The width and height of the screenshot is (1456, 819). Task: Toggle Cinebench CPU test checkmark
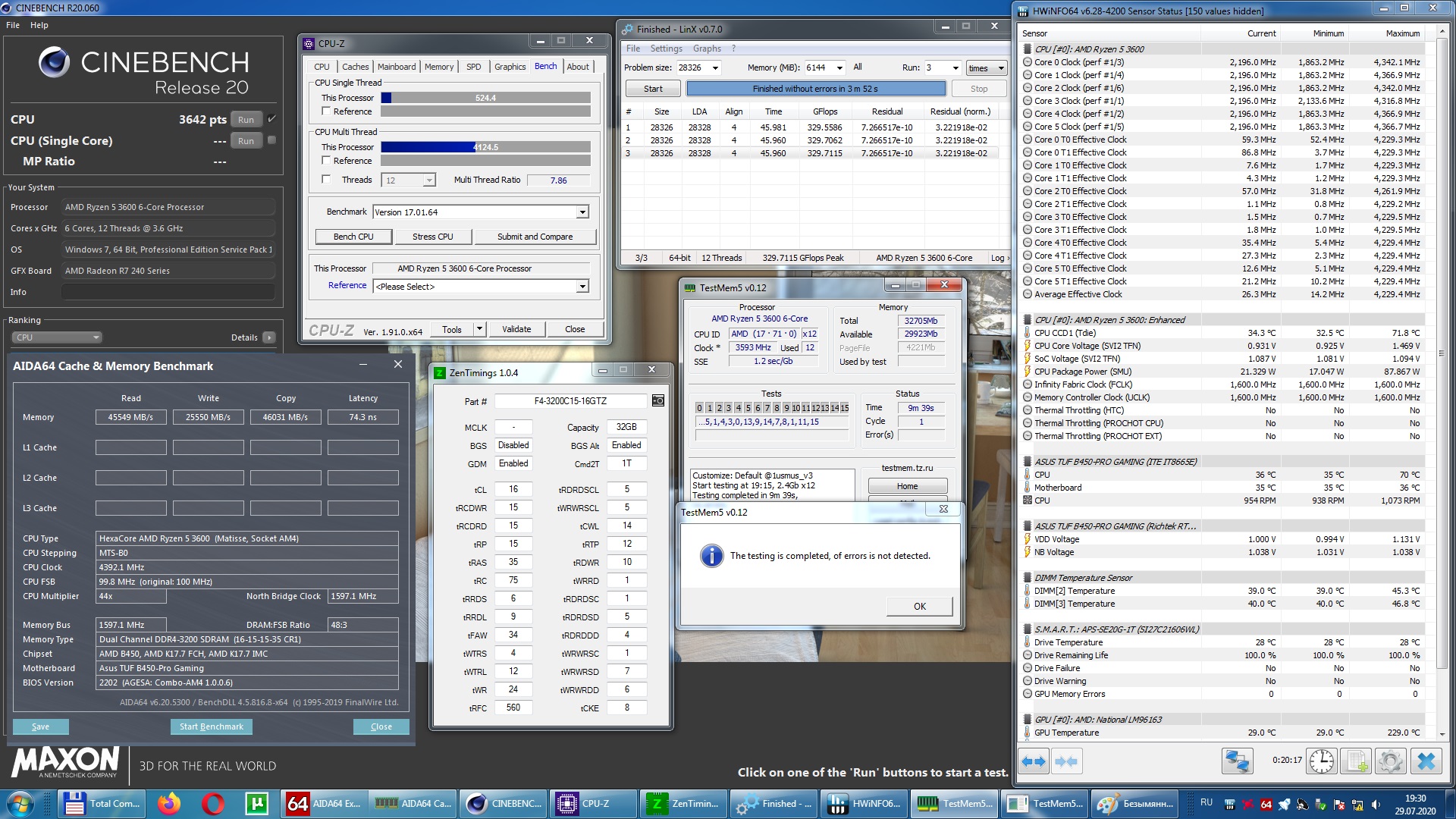coord(271,119)
